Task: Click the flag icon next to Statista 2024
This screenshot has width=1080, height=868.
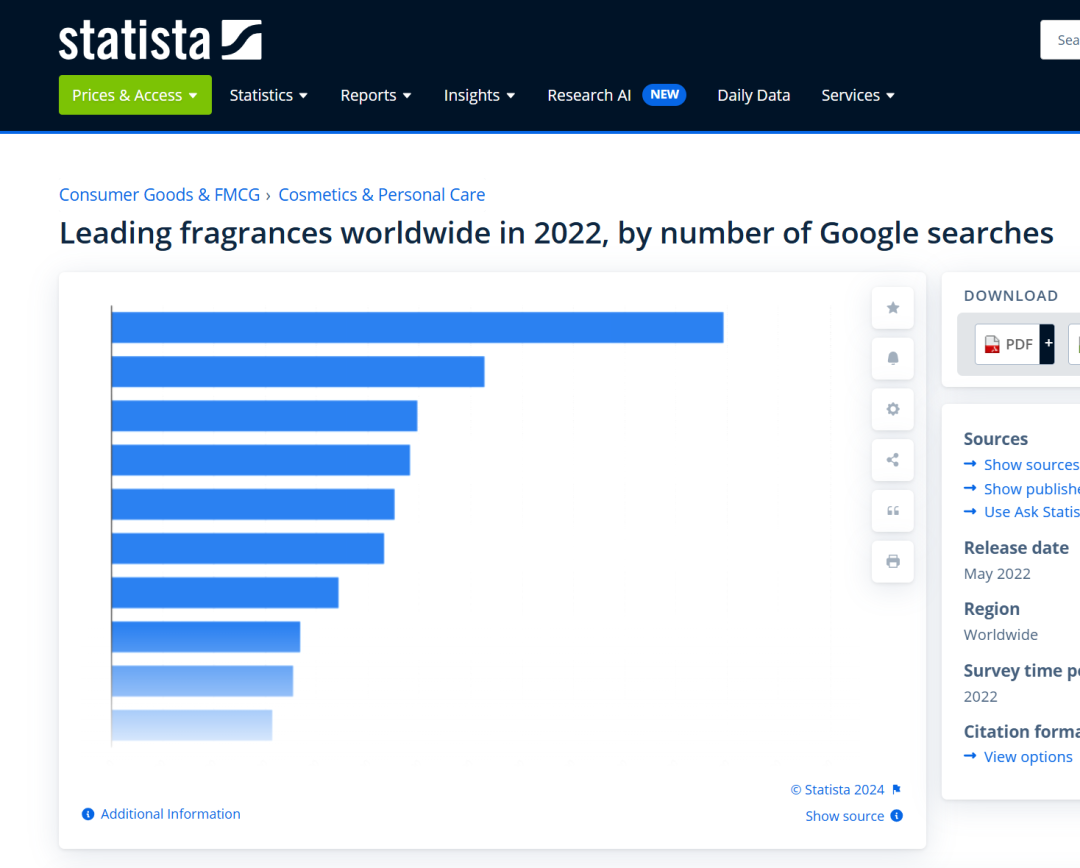Action: pos(897,790)
